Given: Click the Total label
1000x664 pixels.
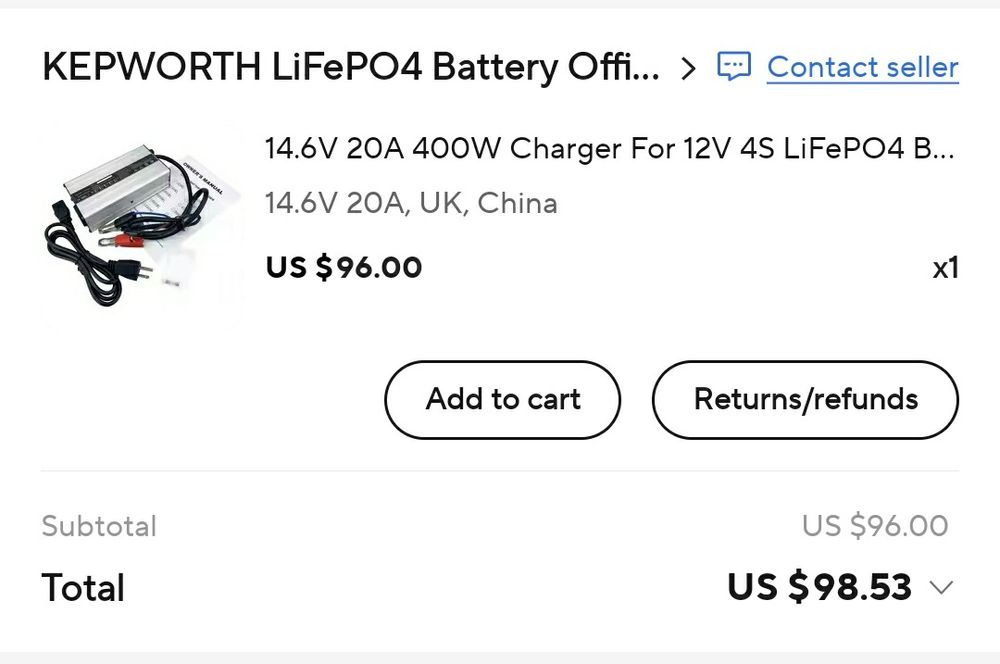Looking at the screenshot, I should tap(83, 587).
